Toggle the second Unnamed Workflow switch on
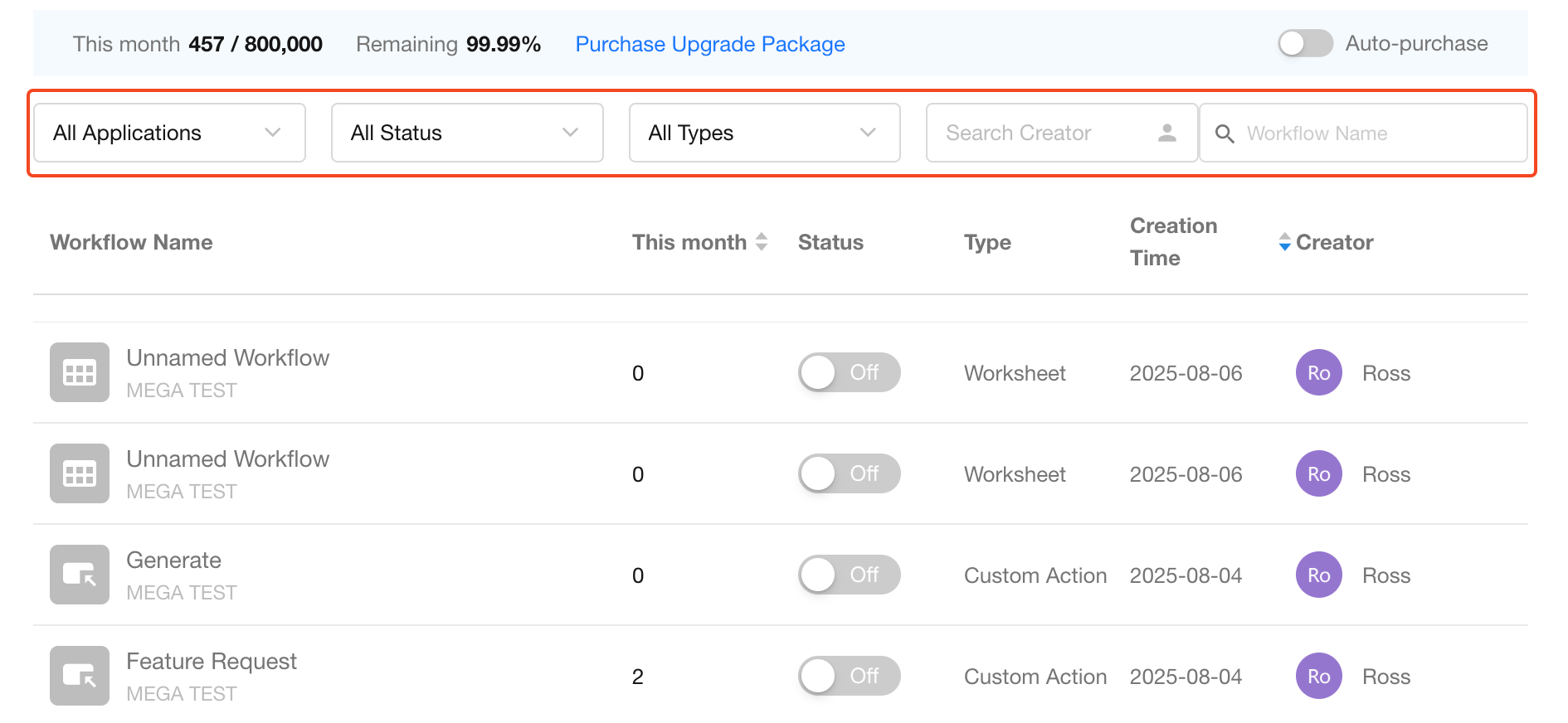Image resolution: width=1568 pixels, height=723 pixels. point(849,473)
